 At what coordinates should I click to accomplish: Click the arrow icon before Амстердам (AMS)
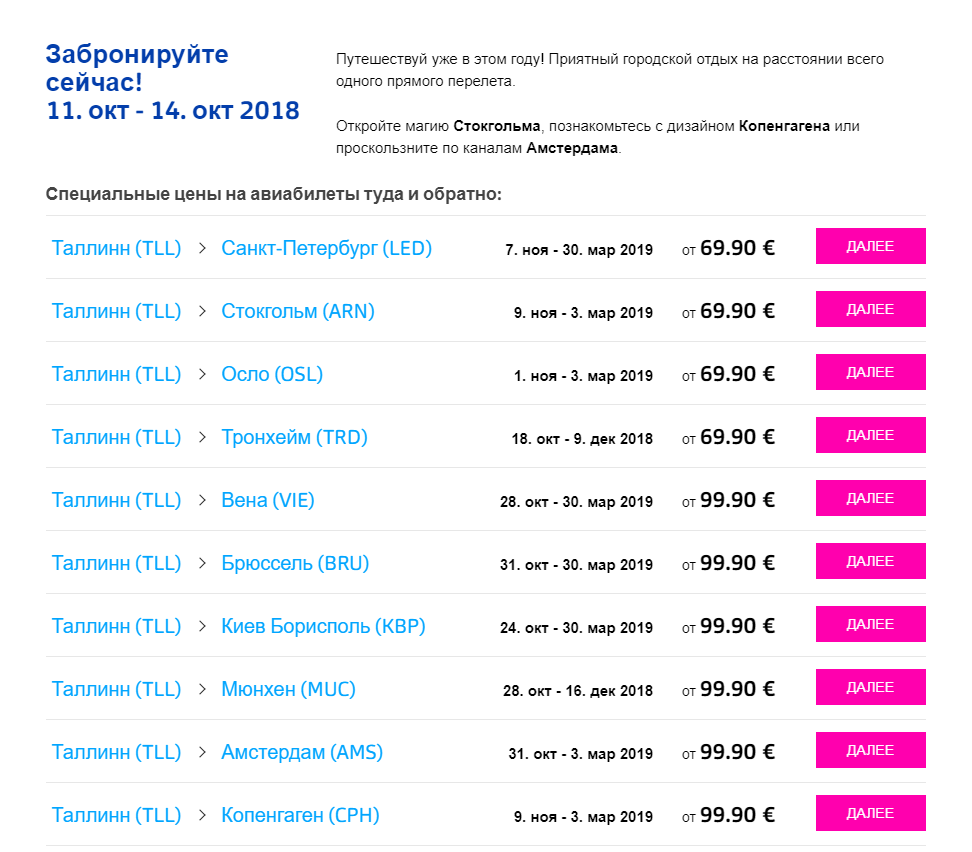pos(202,752)
